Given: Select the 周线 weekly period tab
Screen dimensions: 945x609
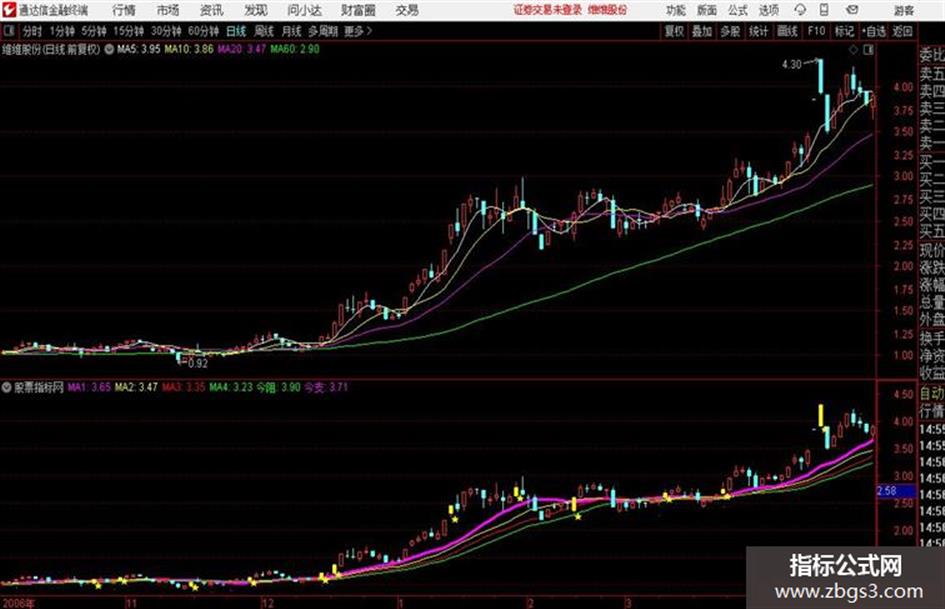Looking at the screenshot, I should (x=264, y=31).
